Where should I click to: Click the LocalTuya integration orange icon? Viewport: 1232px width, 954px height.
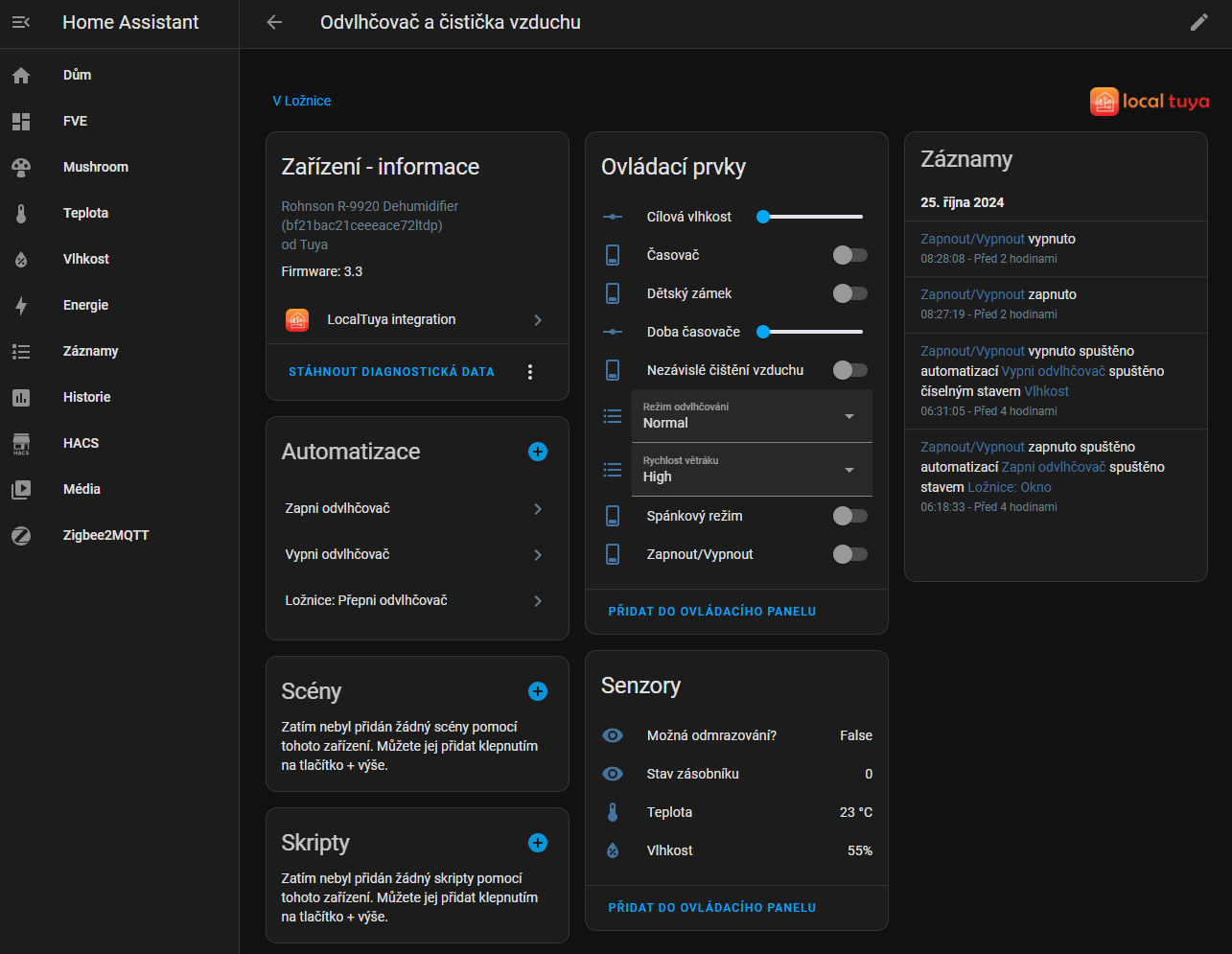tap(297, 319)
